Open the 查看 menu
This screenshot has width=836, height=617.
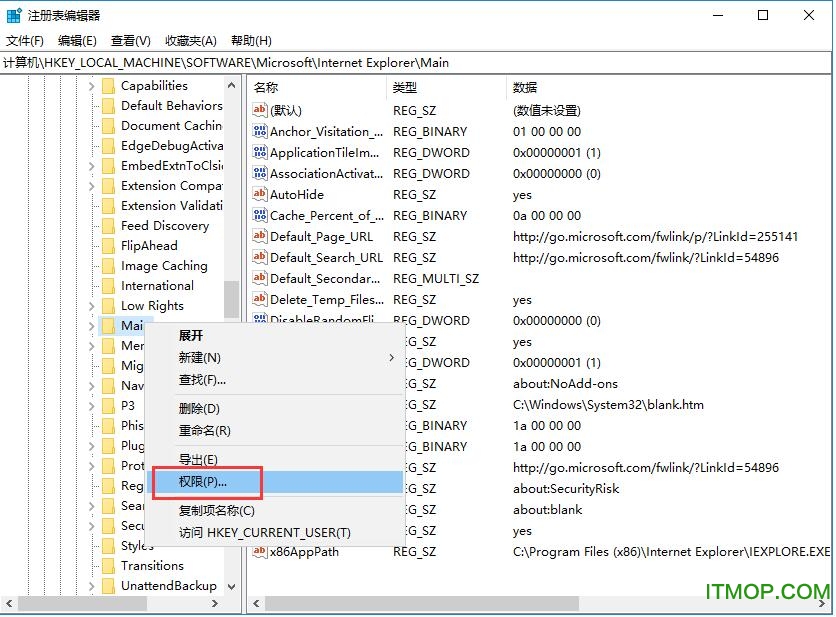[130, 41]
